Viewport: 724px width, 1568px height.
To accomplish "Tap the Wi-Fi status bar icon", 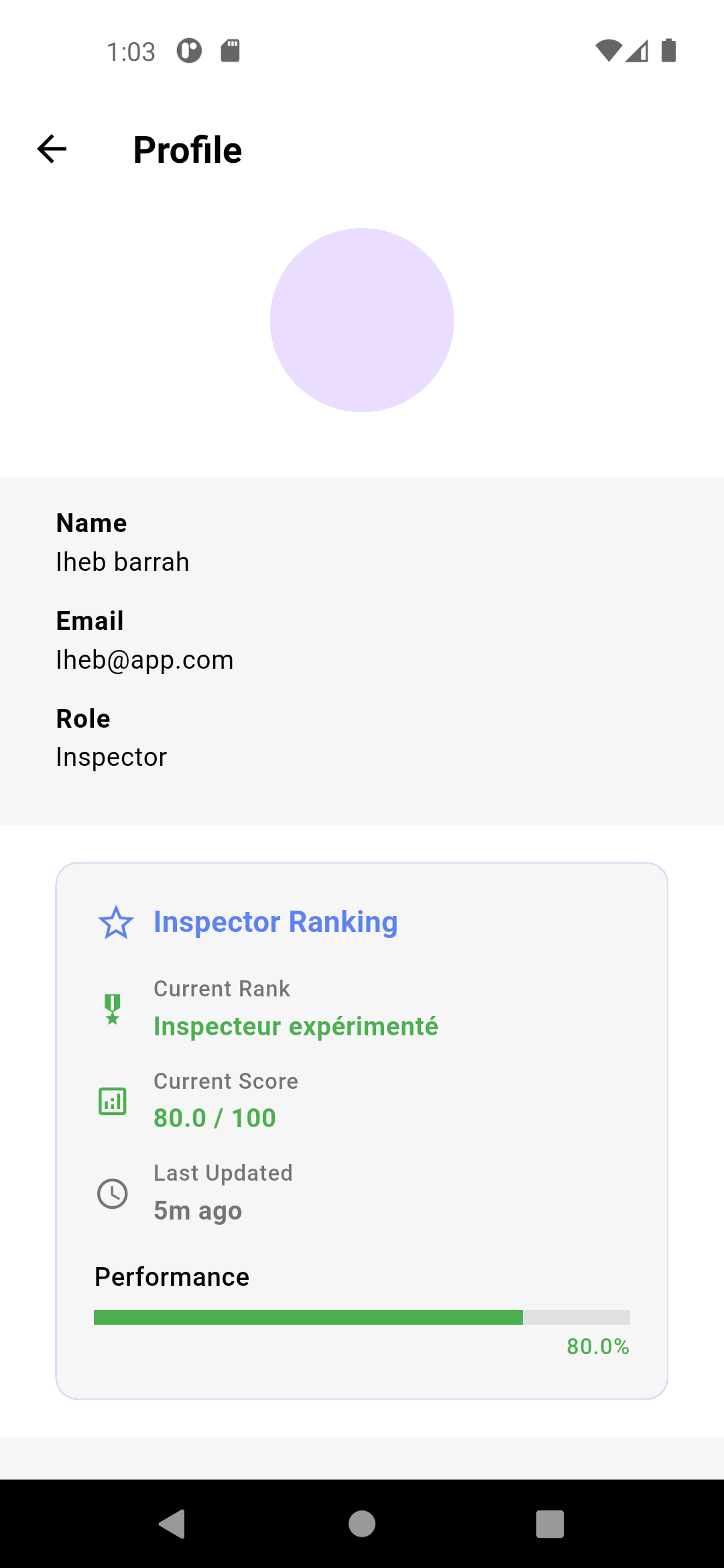I will (x=608, y=51).
